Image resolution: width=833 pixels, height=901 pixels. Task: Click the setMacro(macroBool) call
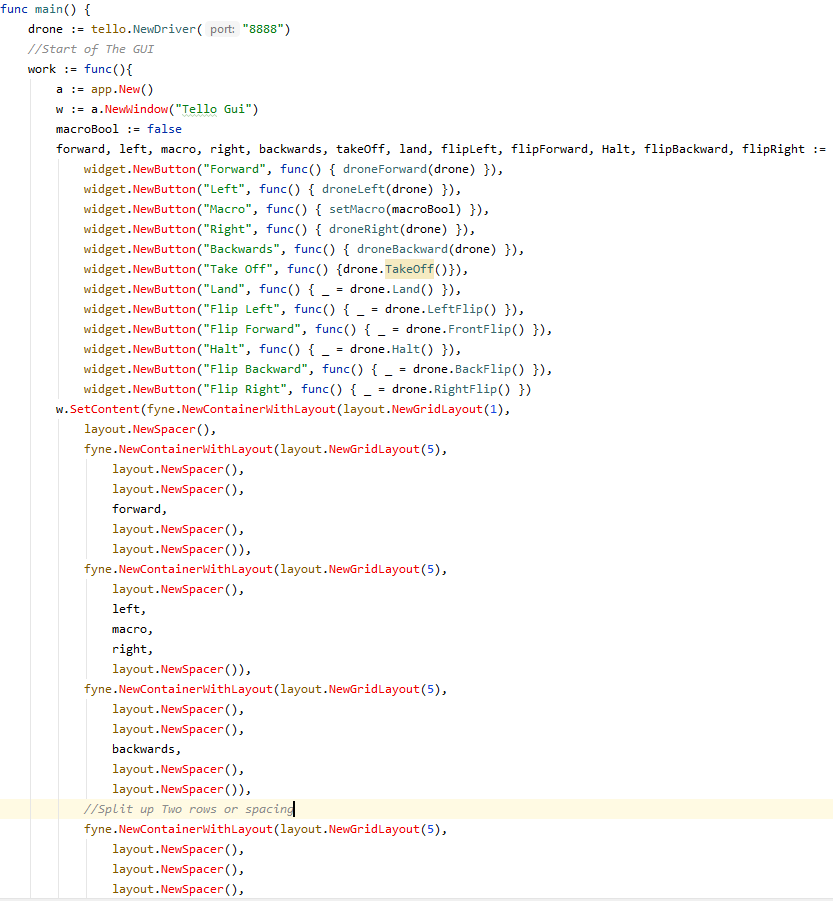point(395,209)
